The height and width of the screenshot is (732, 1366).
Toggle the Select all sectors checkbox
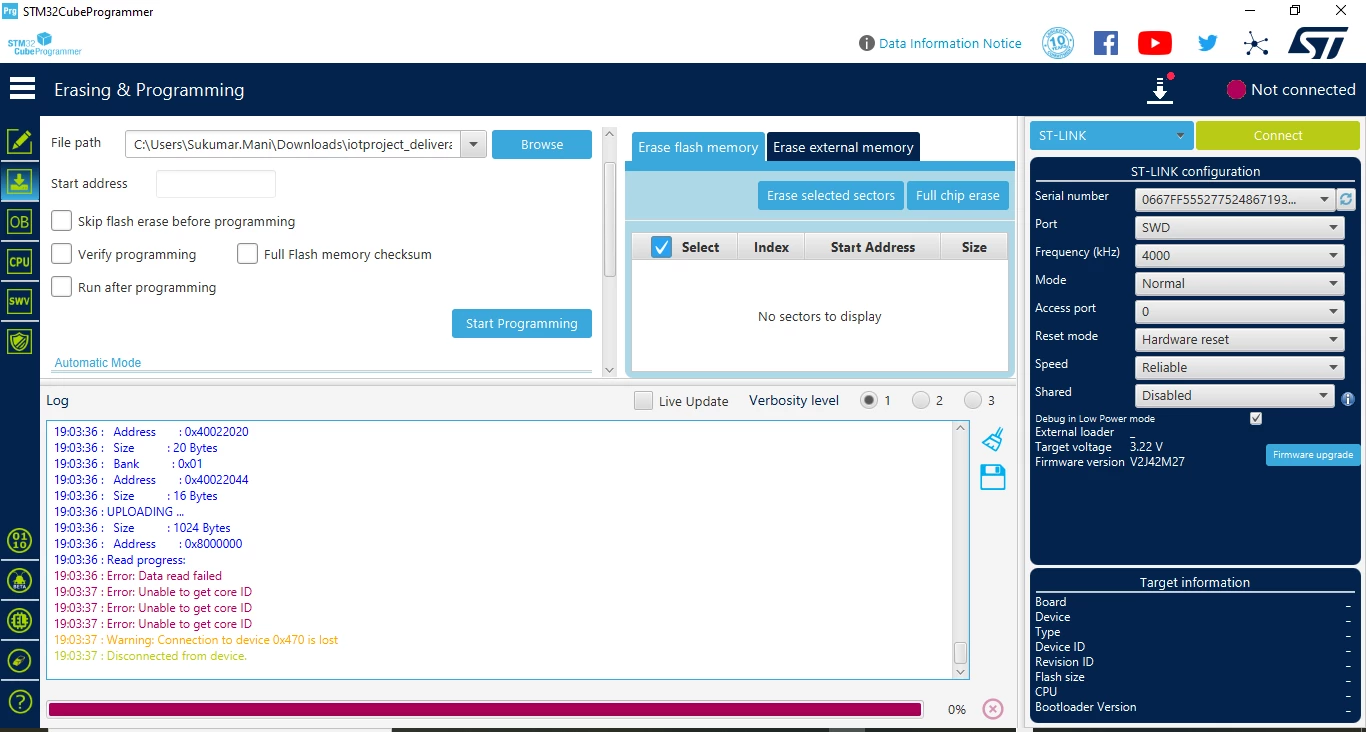click(661, 247)
